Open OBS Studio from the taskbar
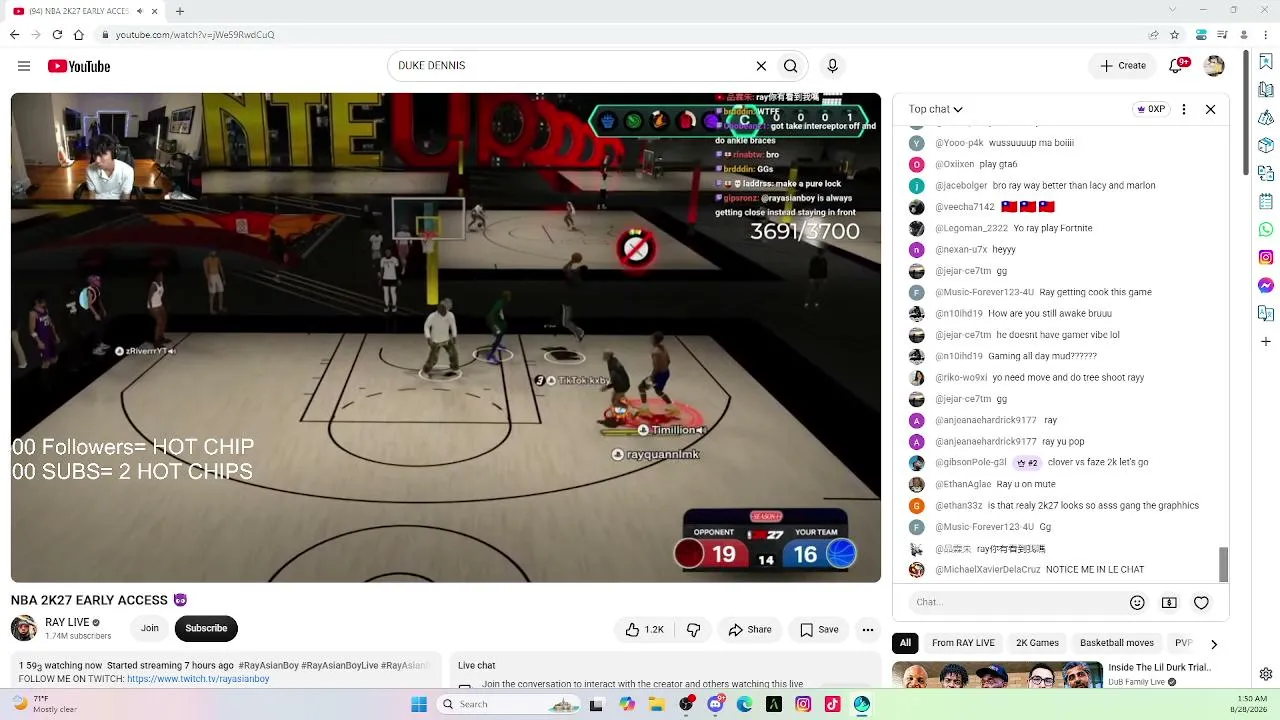The height and width of the screenshot is (720, 1280). click(x=686, y=704)
